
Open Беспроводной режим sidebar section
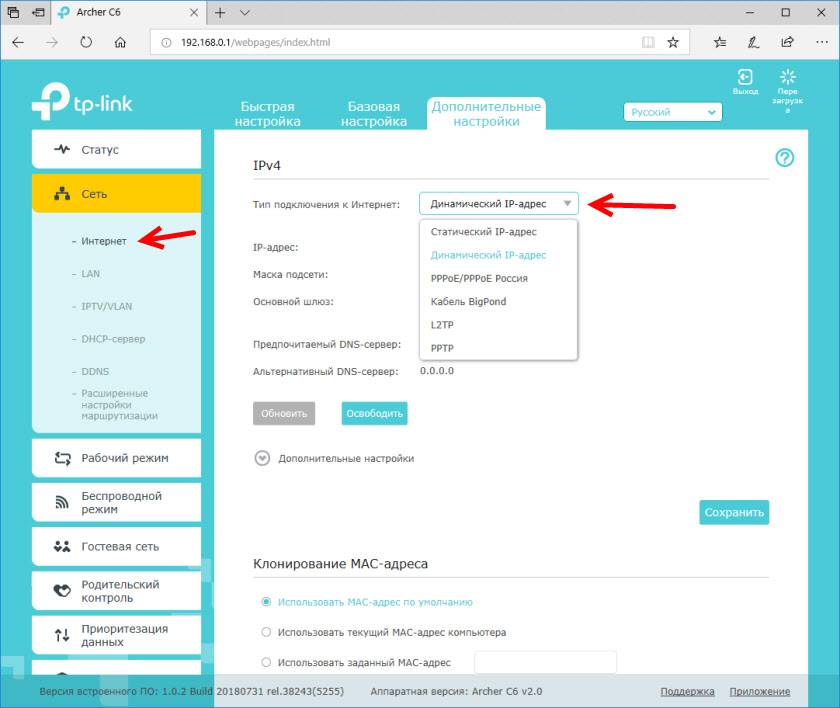[x=116, y=502]
